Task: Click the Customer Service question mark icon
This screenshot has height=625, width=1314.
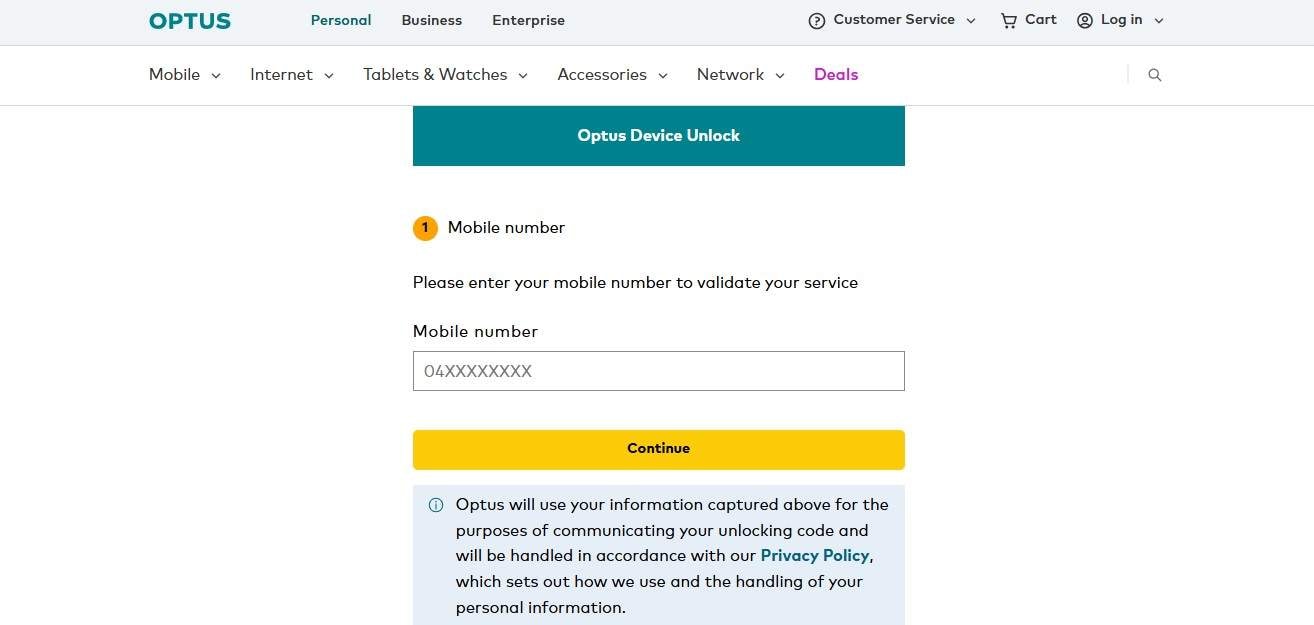Action: 817,20
